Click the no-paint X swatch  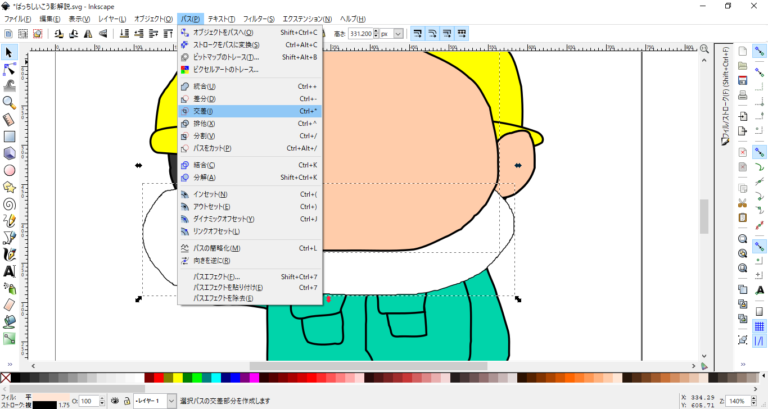tap(5, 378)
